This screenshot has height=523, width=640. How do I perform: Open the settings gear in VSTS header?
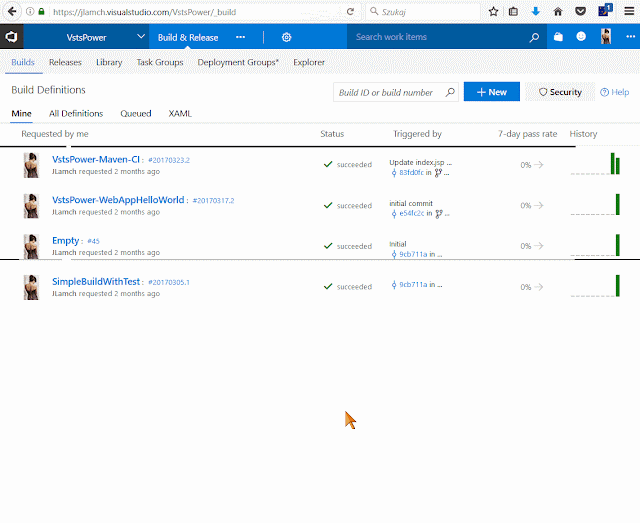click(x=287, y=37)
